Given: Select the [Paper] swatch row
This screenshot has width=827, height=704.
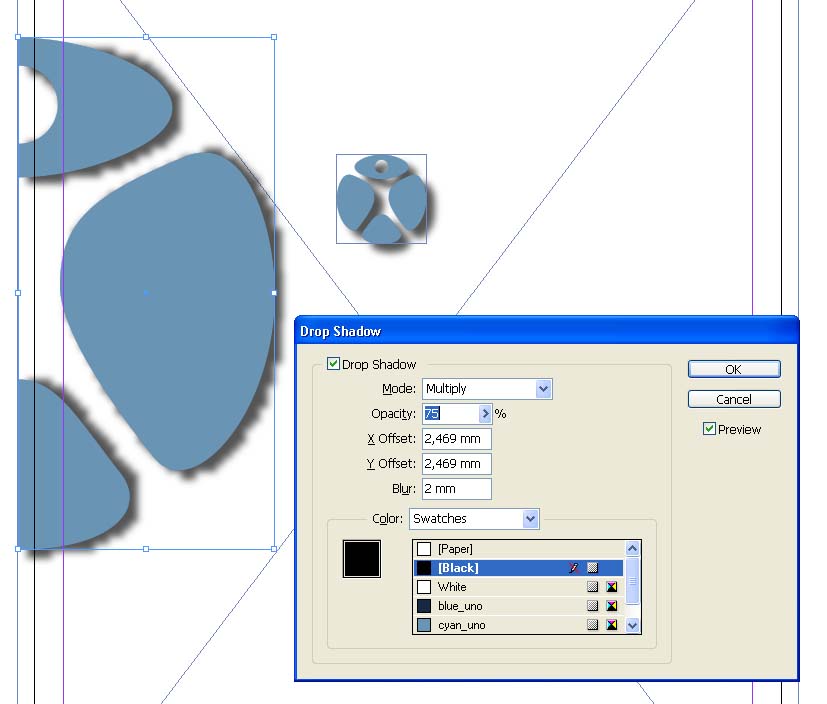Looking at the screenshot, I should [x=518, y=549].
